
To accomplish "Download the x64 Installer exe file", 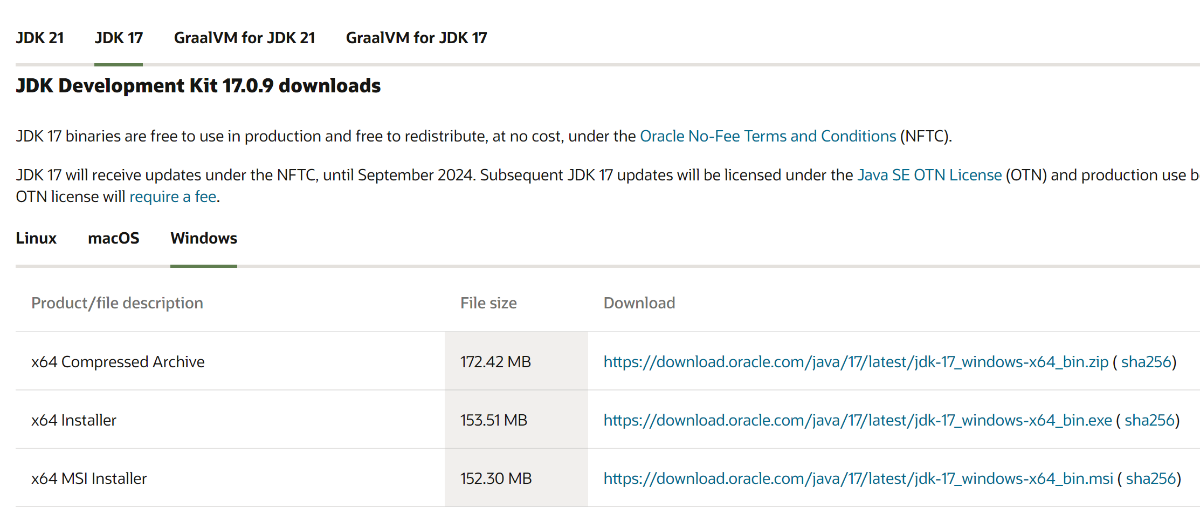I will click(x=858, y=421).
